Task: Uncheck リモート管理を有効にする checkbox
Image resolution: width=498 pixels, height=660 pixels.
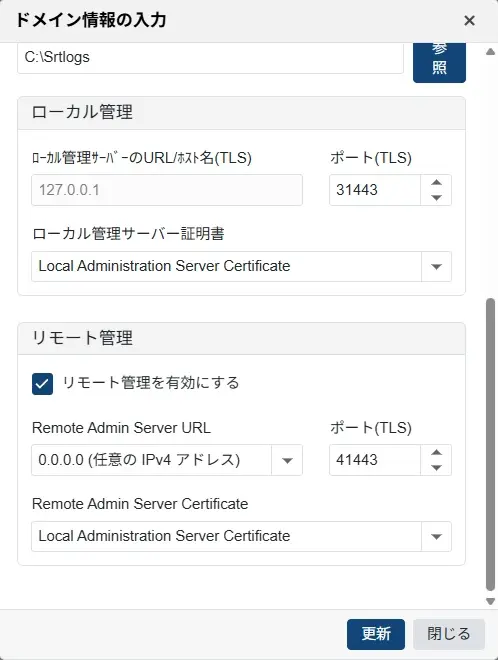Action: [x=43, y=383]
